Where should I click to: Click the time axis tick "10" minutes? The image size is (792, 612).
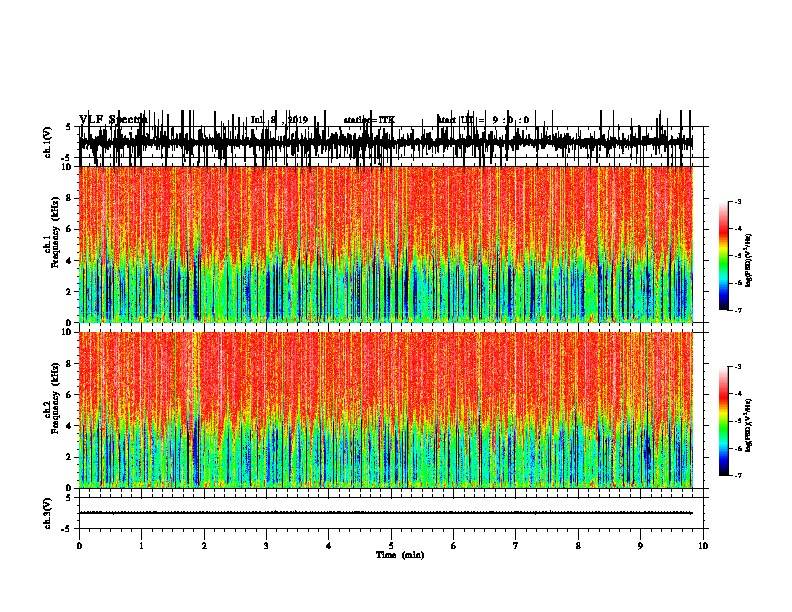(703, 546)
